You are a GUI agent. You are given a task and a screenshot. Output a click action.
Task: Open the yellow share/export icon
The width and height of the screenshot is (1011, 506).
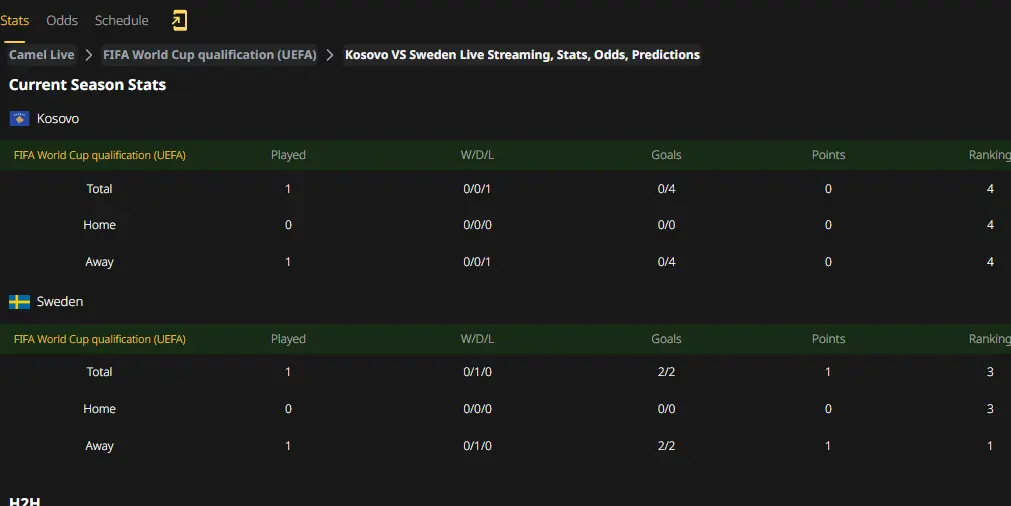click(179, 21)
